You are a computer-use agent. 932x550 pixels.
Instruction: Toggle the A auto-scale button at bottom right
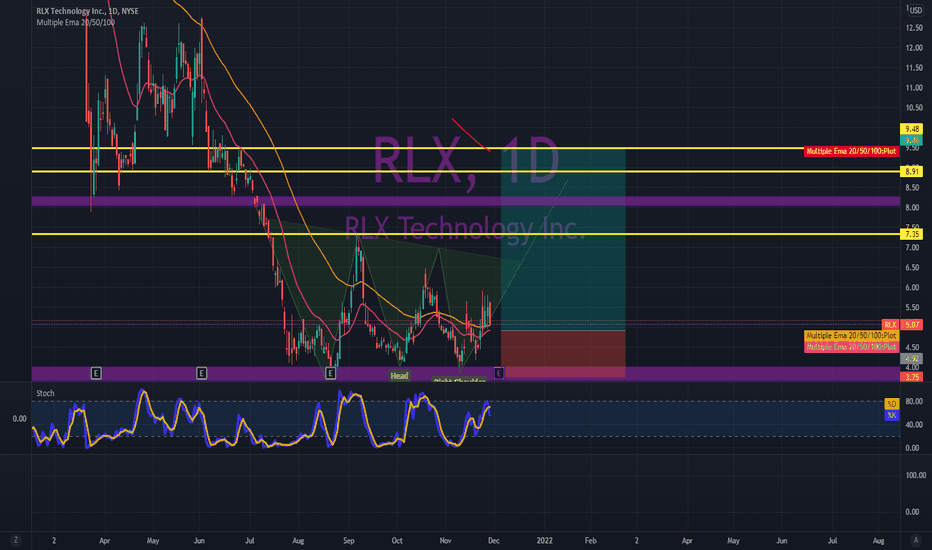915,540
